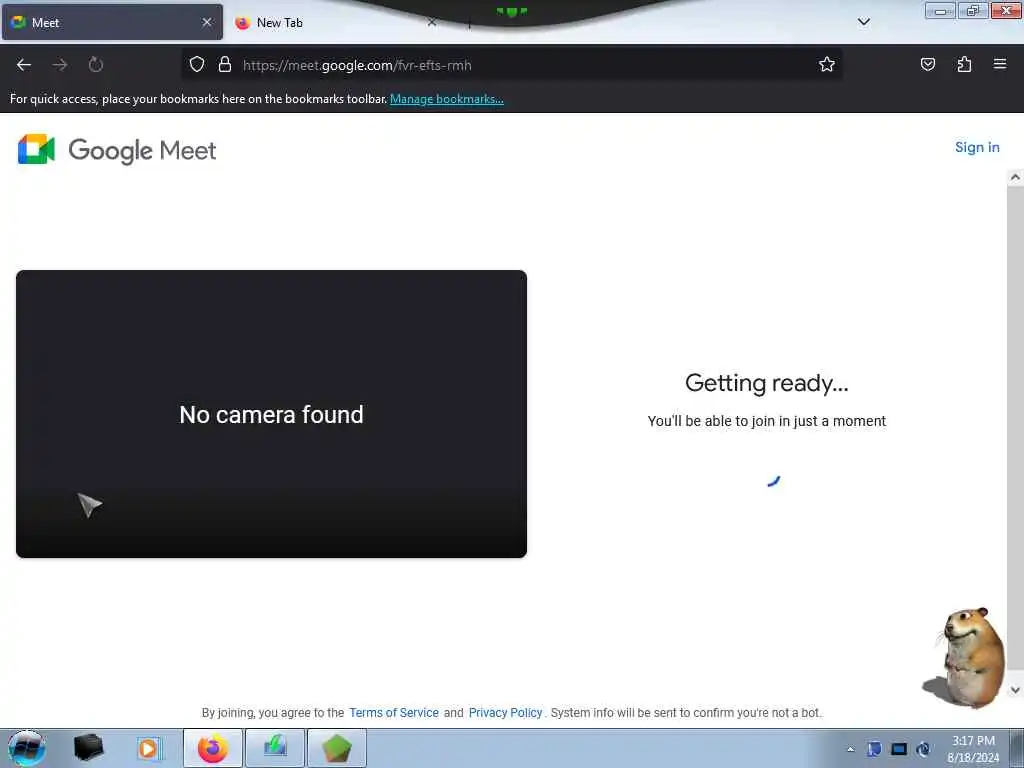Switch to the Meet tab

pyautogui.click(x=112, y=22)
